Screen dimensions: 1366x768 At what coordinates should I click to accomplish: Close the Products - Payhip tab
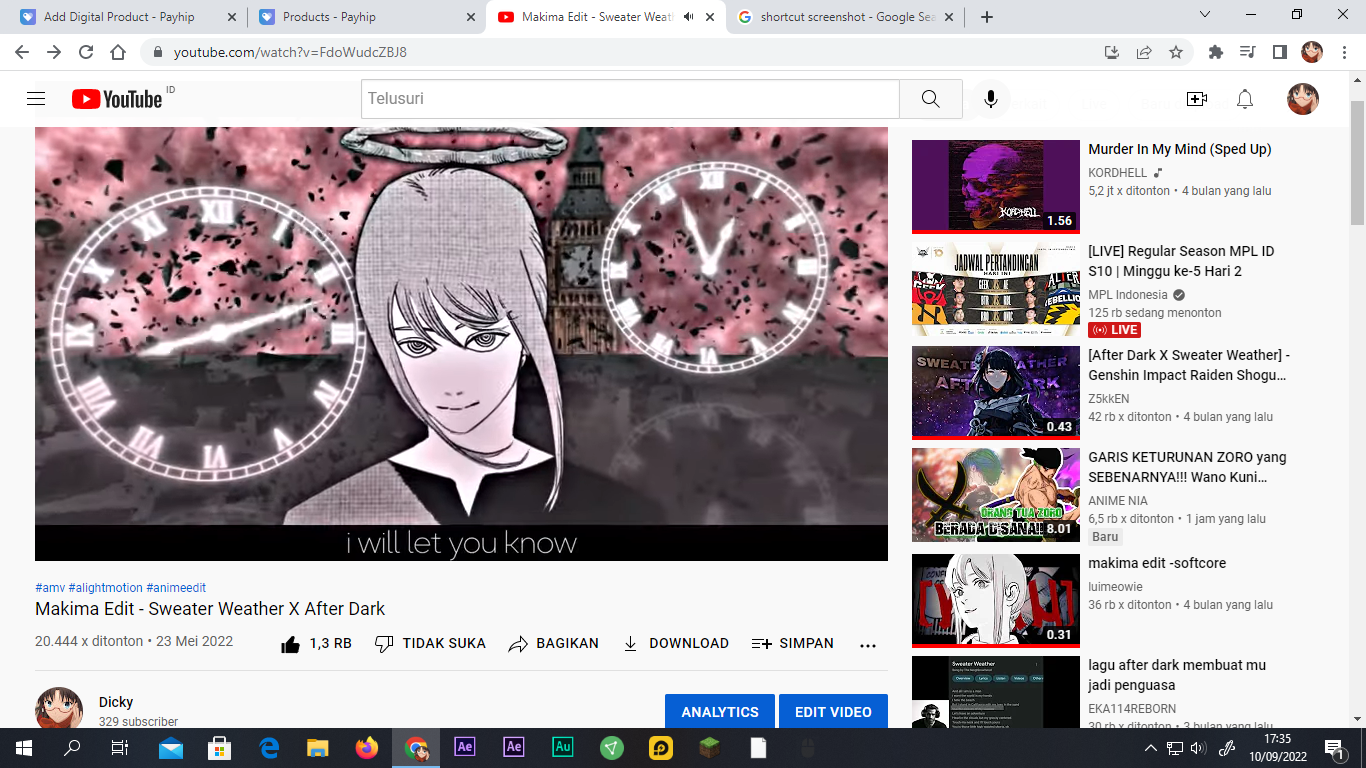471,17
